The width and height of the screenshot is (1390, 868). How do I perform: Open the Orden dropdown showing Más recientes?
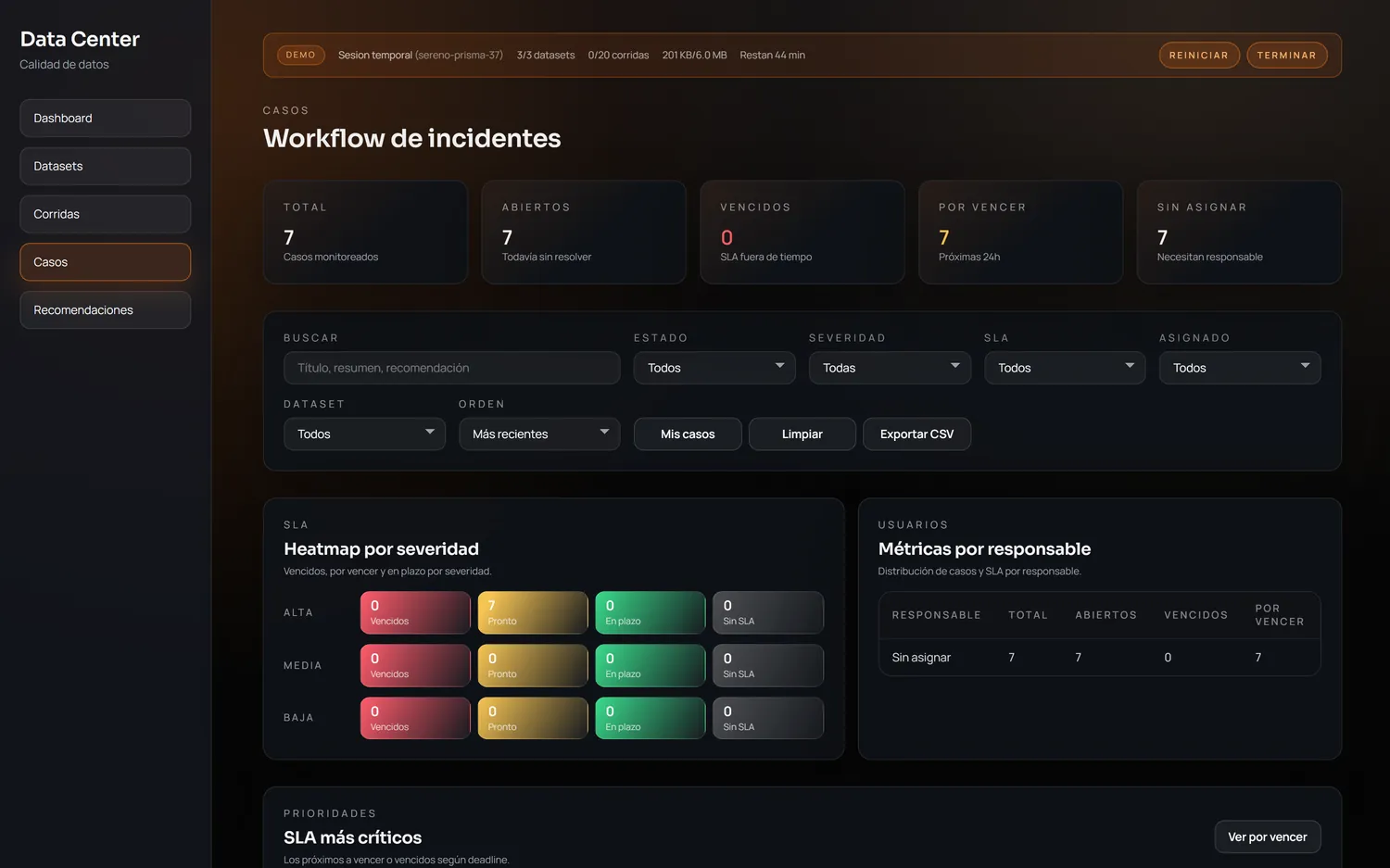coord(539,434)
